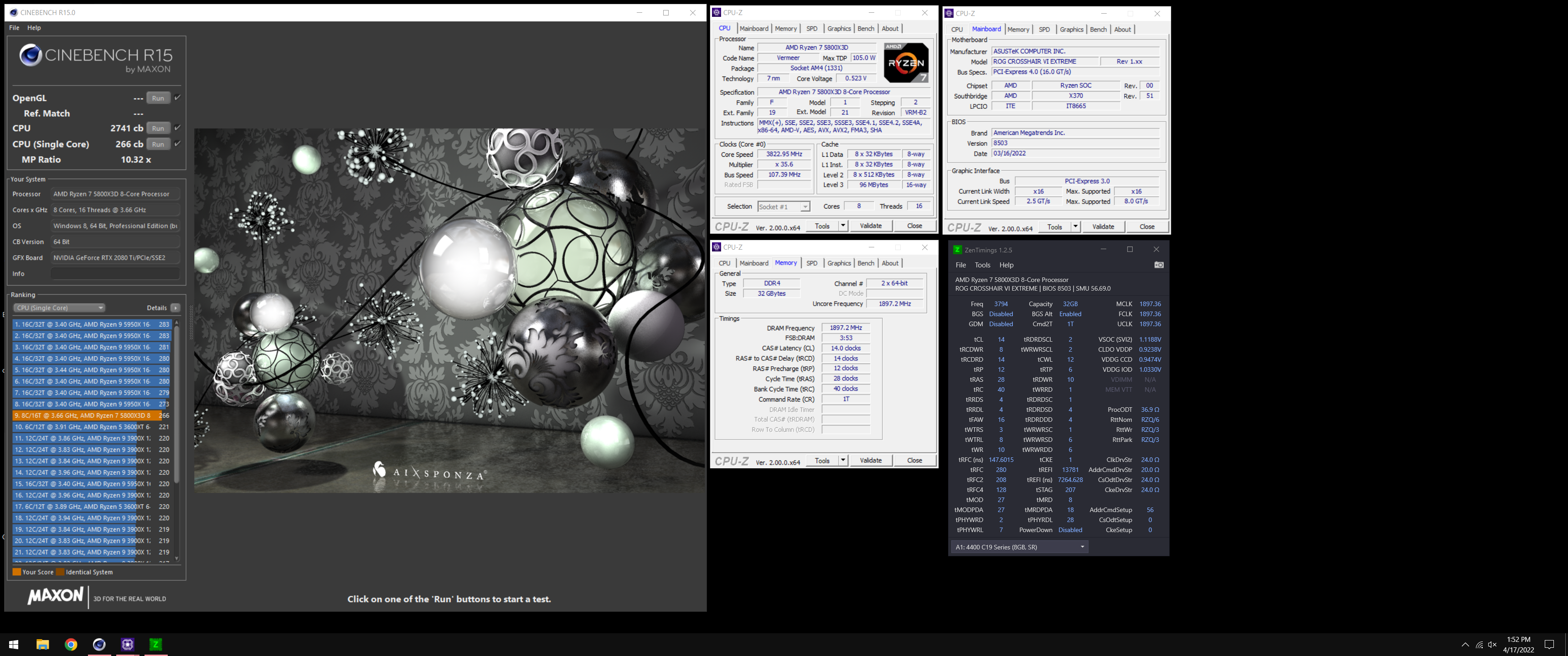Open the network tray icon
The height and width of the screenshot is (656, 1568).
point(1479,645)
